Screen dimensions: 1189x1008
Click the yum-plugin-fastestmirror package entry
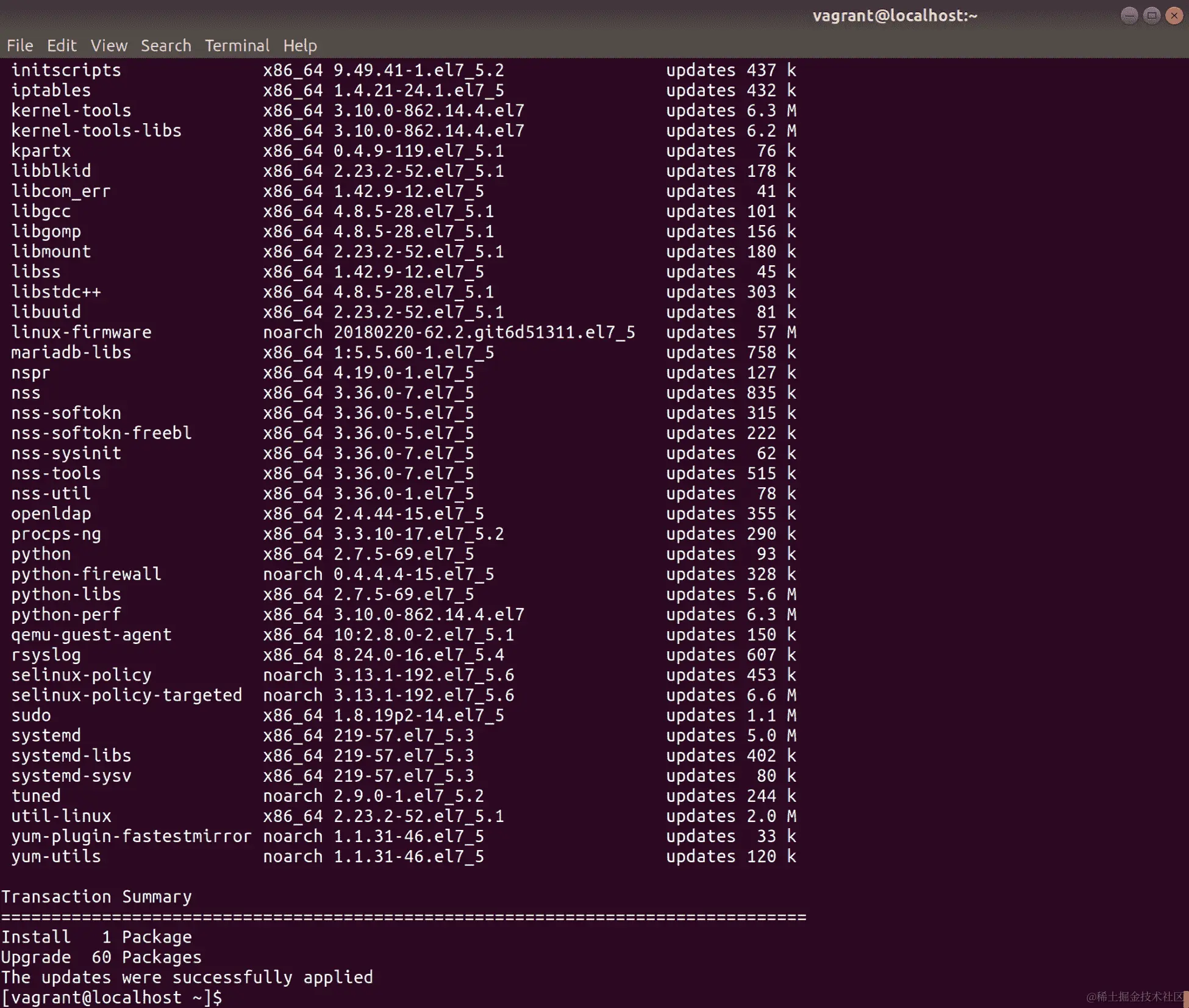[131, 836]
